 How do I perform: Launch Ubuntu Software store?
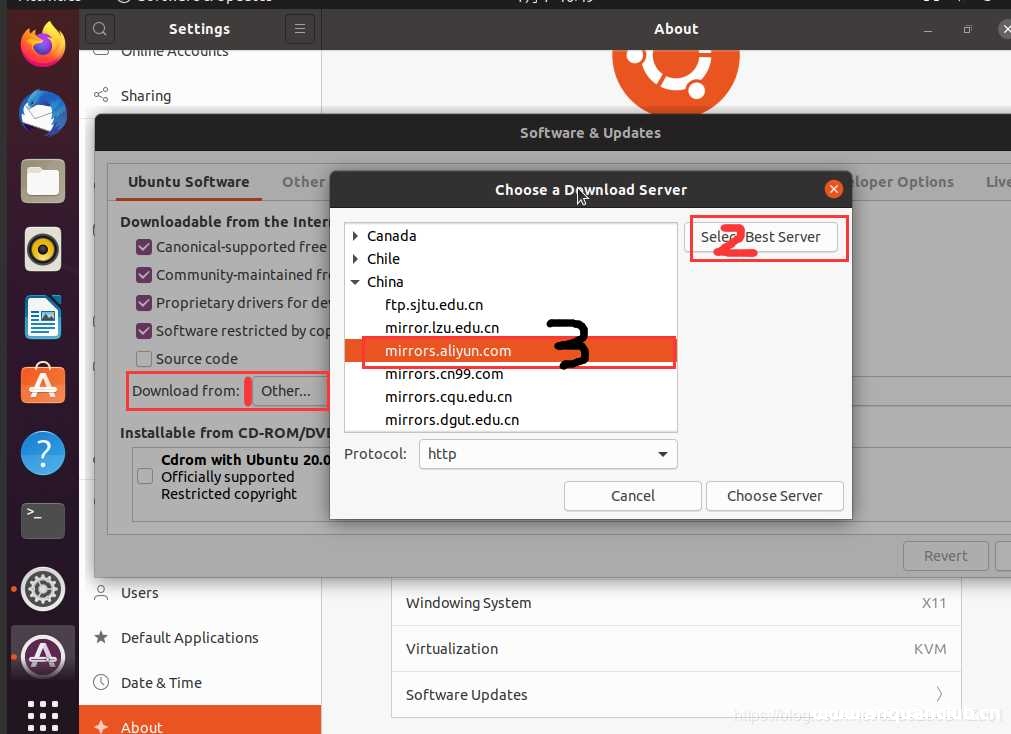pos(42,383)
